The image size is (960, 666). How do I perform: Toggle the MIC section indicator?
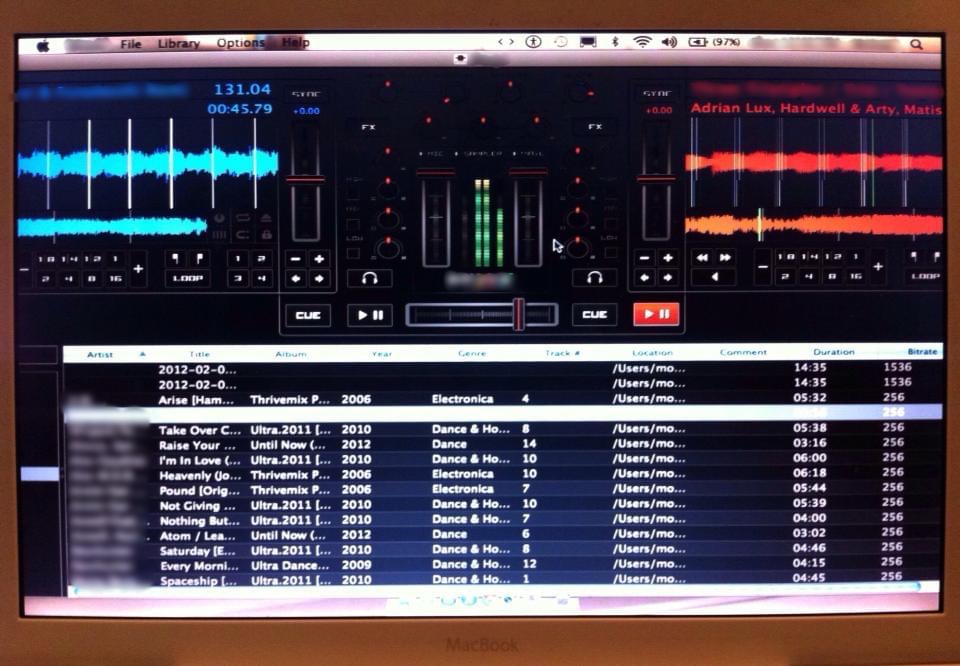tap(432, 154)
